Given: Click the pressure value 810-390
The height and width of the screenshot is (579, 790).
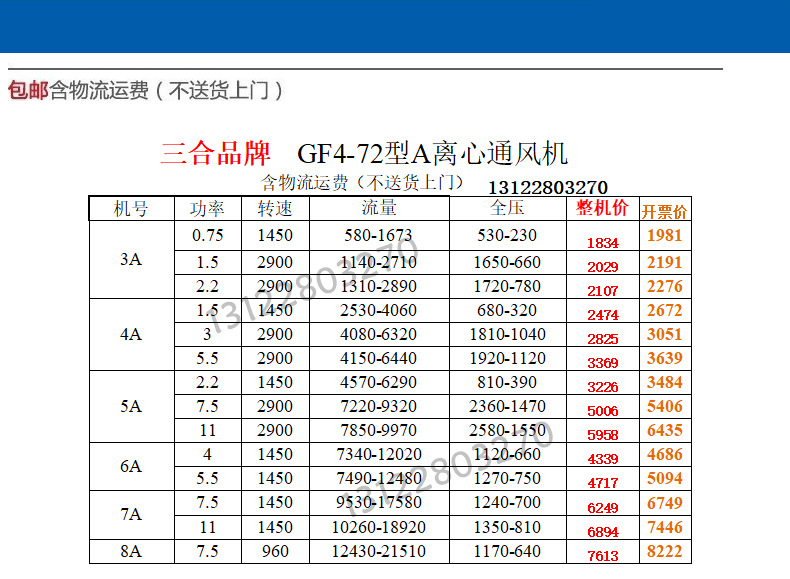Looking at the screenshot, I should pos(507,382).
